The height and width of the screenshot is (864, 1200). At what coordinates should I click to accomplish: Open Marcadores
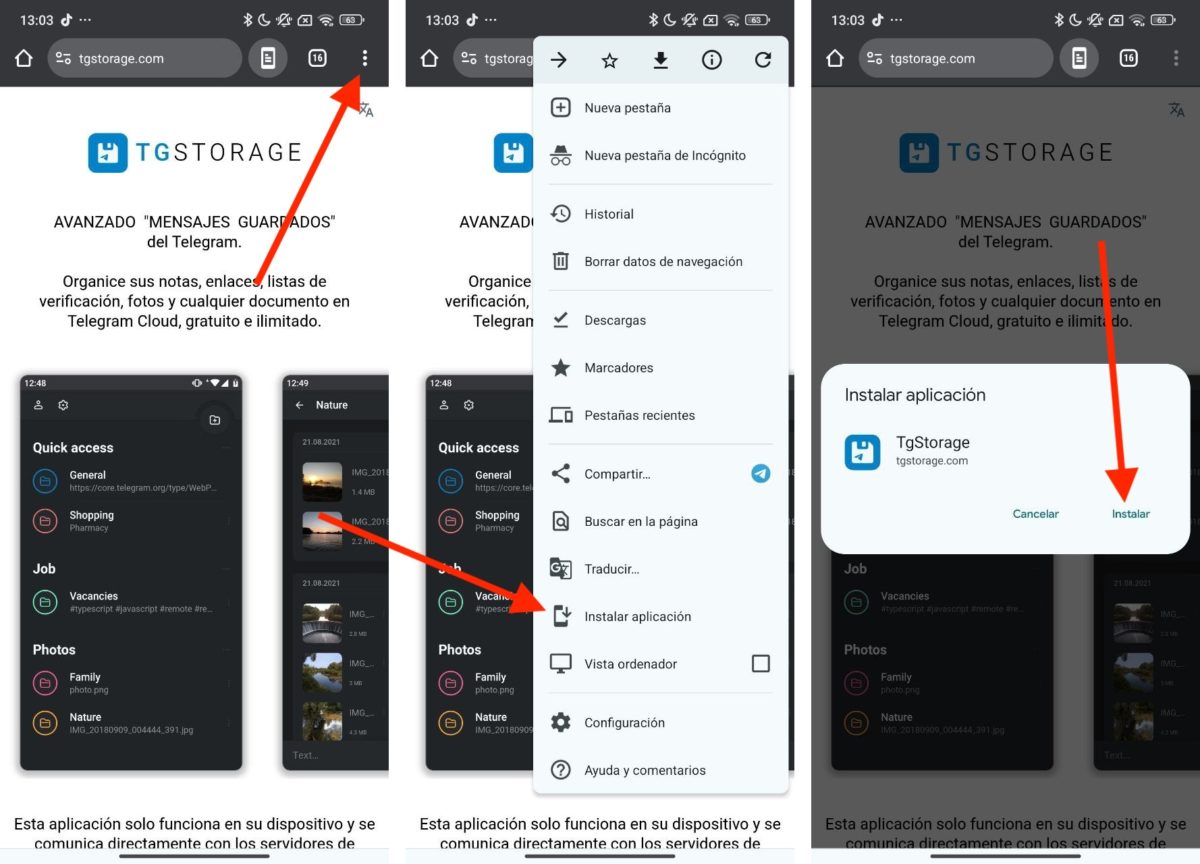pos(661,368)
